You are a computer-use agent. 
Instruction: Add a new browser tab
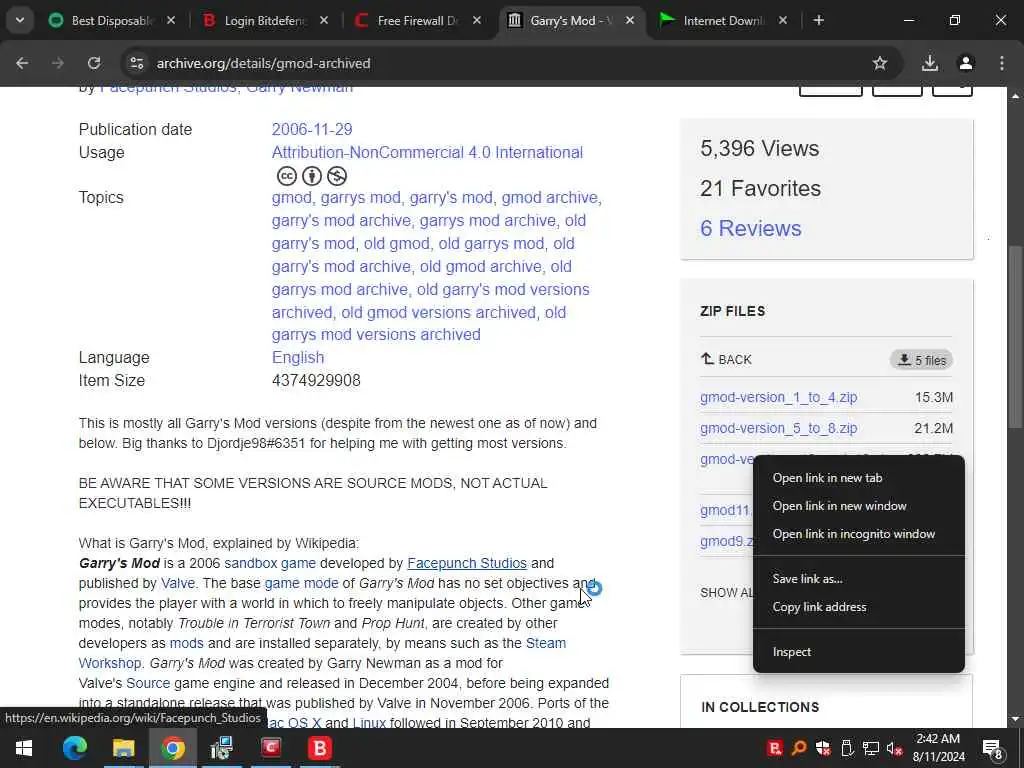(818, 20)
